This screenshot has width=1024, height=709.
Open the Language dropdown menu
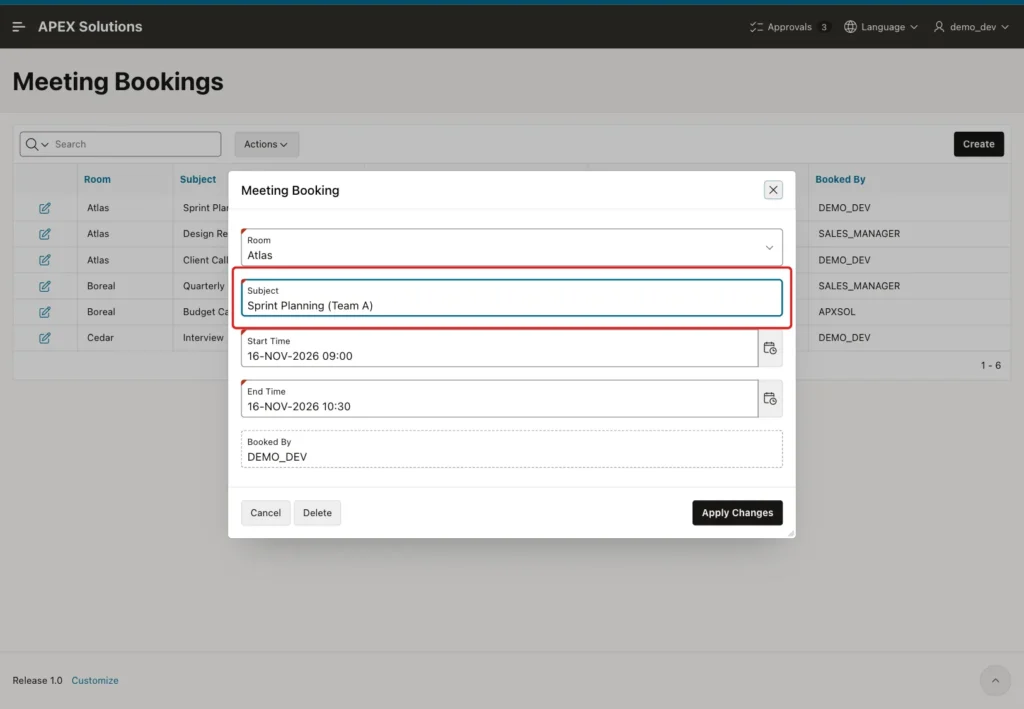tap(881, 27)
